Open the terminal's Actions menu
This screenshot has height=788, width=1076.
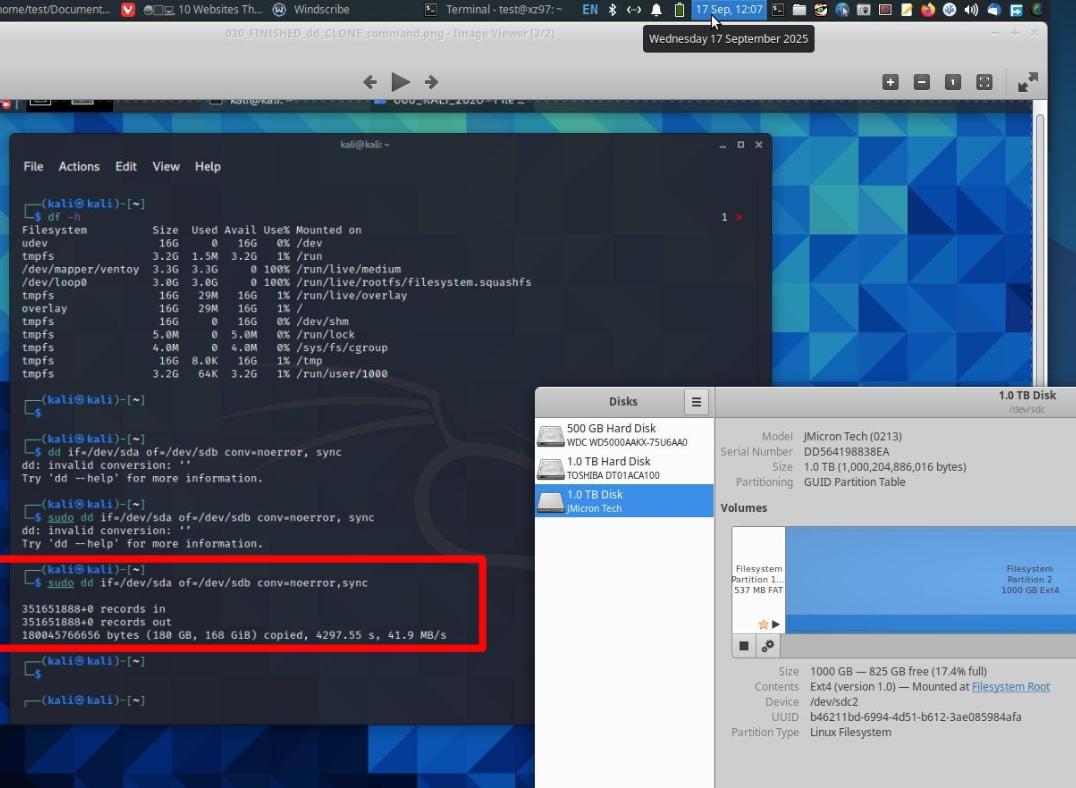pyautogui.click(x=79, y=167)
